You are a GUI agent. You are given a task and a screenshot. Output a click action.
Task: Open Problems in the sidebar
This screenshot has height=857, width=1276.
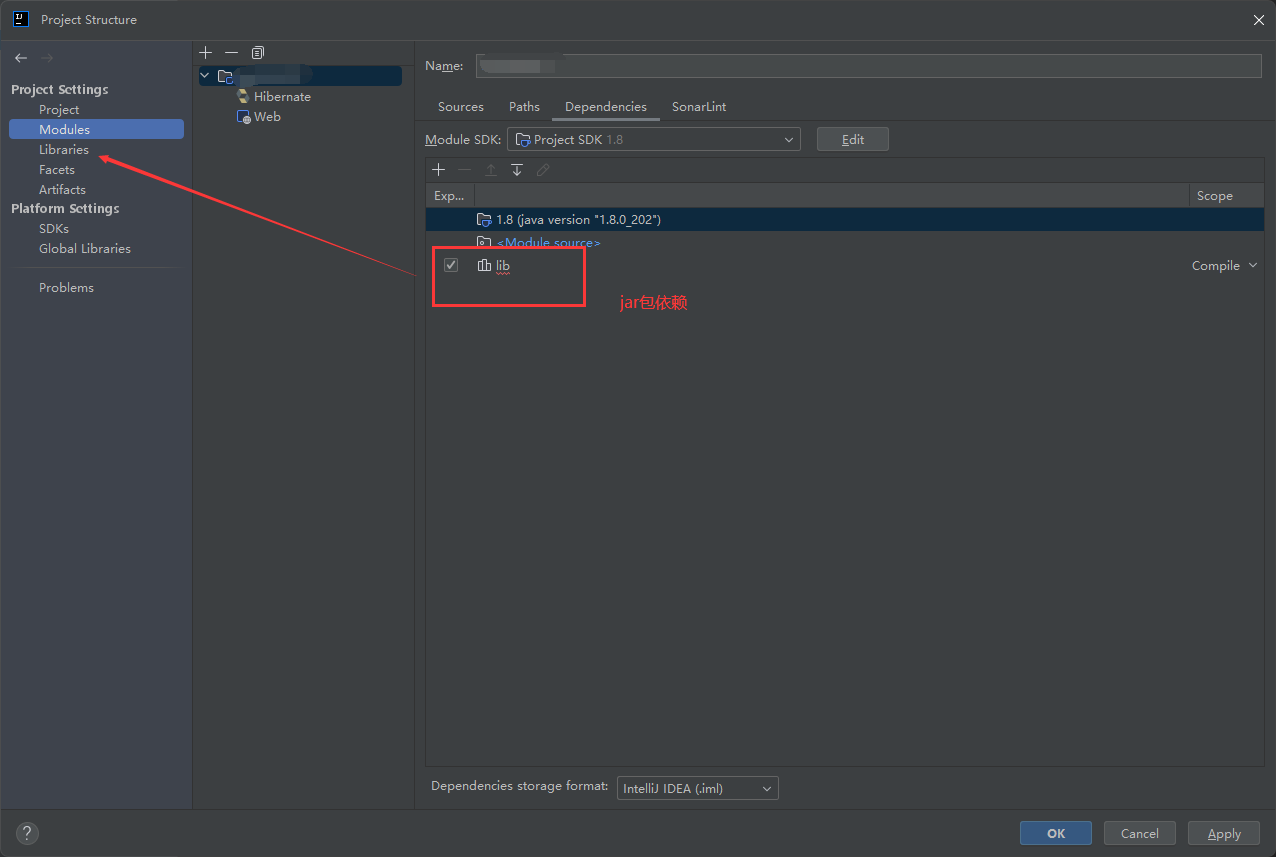click(x=66, y=288)
